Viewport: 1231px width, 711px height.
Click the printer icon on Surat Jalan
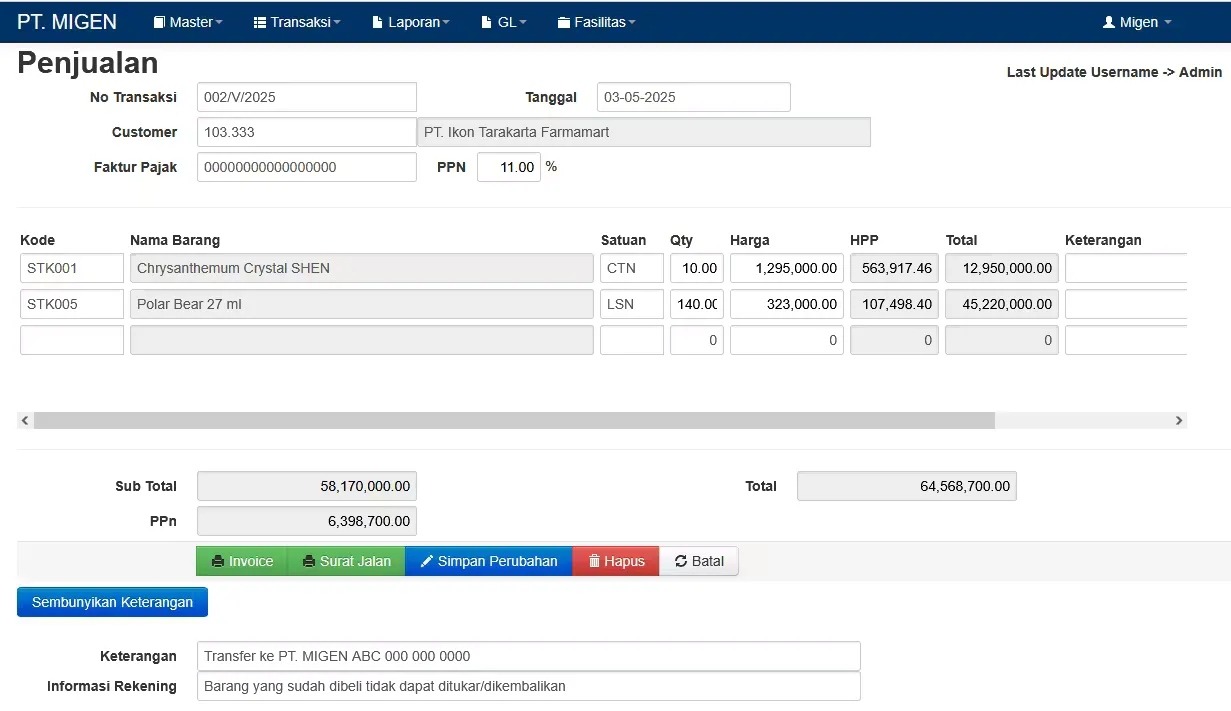[x=309, y=562]
